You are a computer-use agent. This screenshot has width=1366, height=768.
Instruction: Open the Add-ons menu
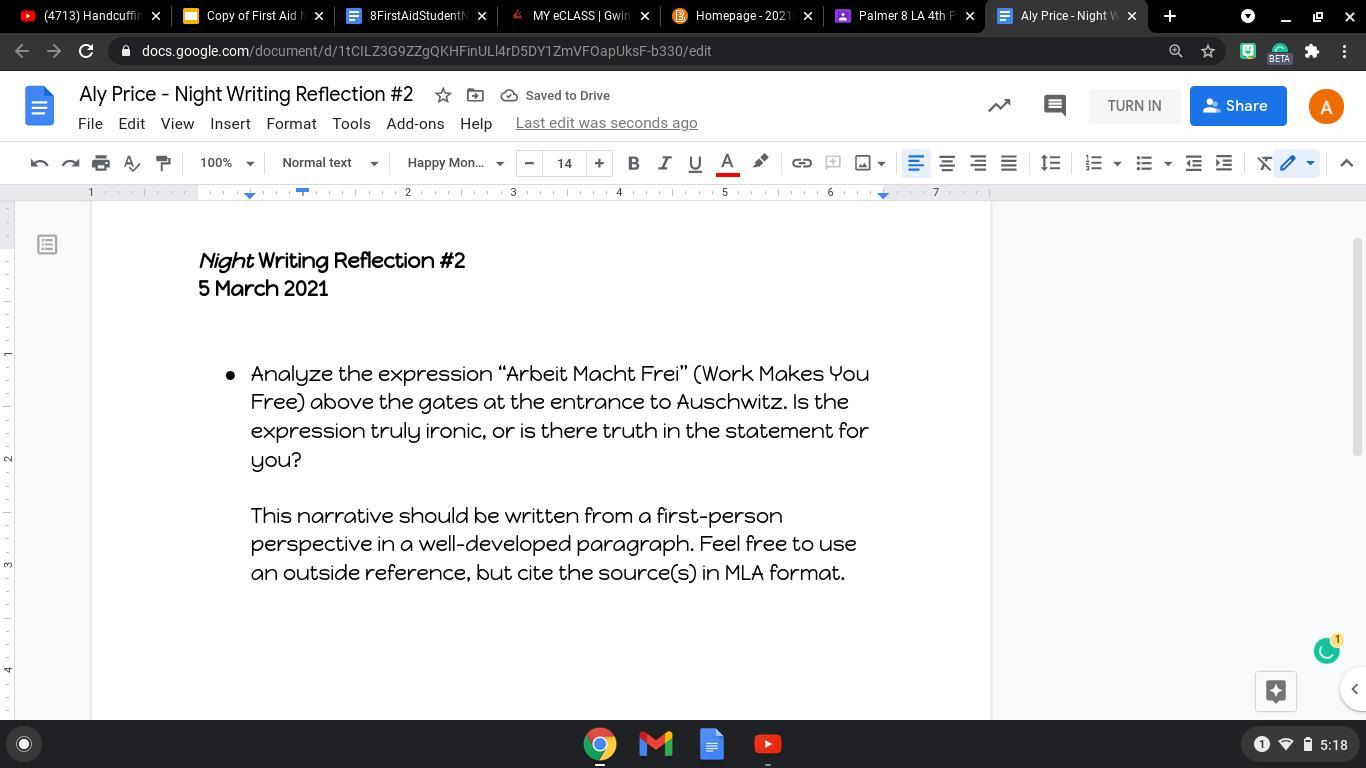pos(415,124)
